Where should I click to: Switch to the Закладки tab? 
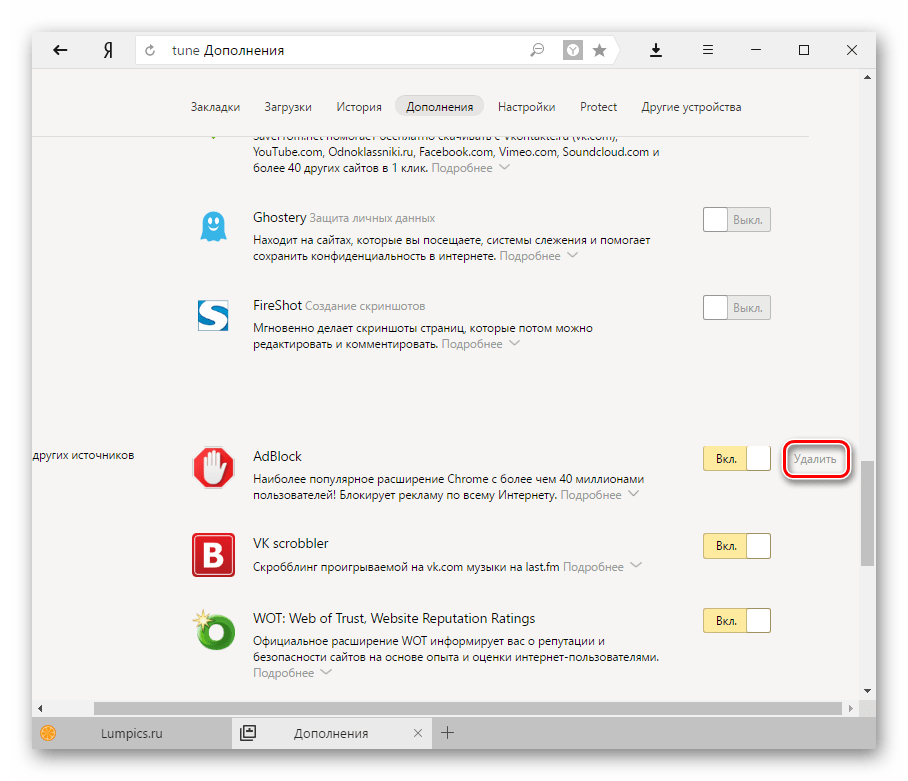coord(215,107)
